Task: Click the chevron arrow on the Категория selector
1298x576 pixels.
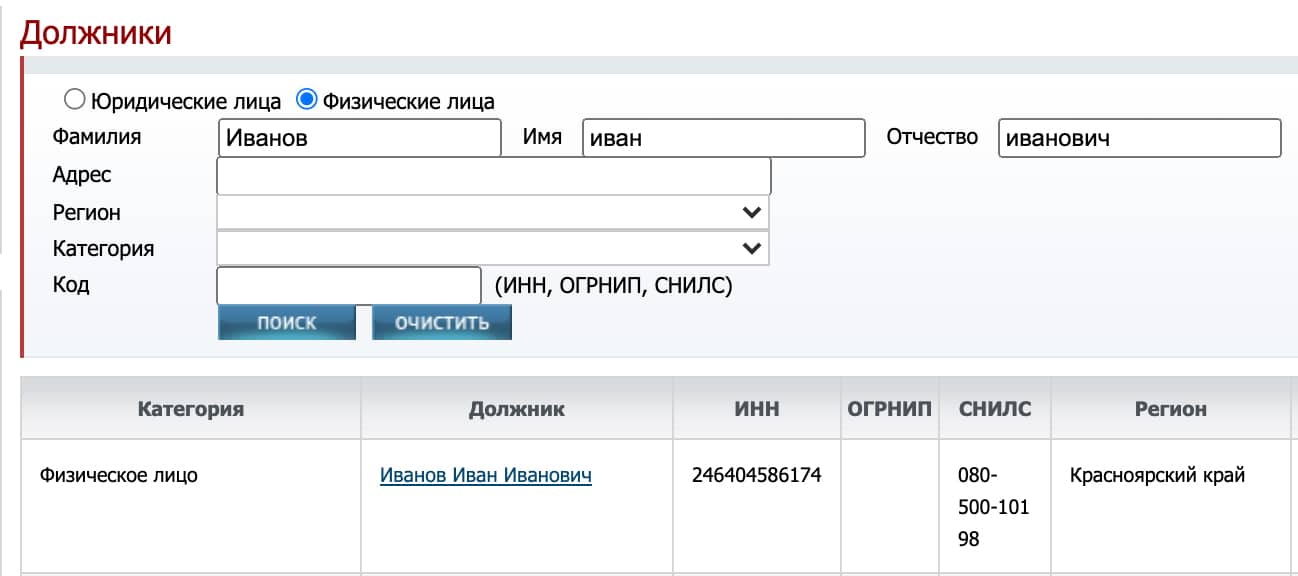Action: pos(752,248)
